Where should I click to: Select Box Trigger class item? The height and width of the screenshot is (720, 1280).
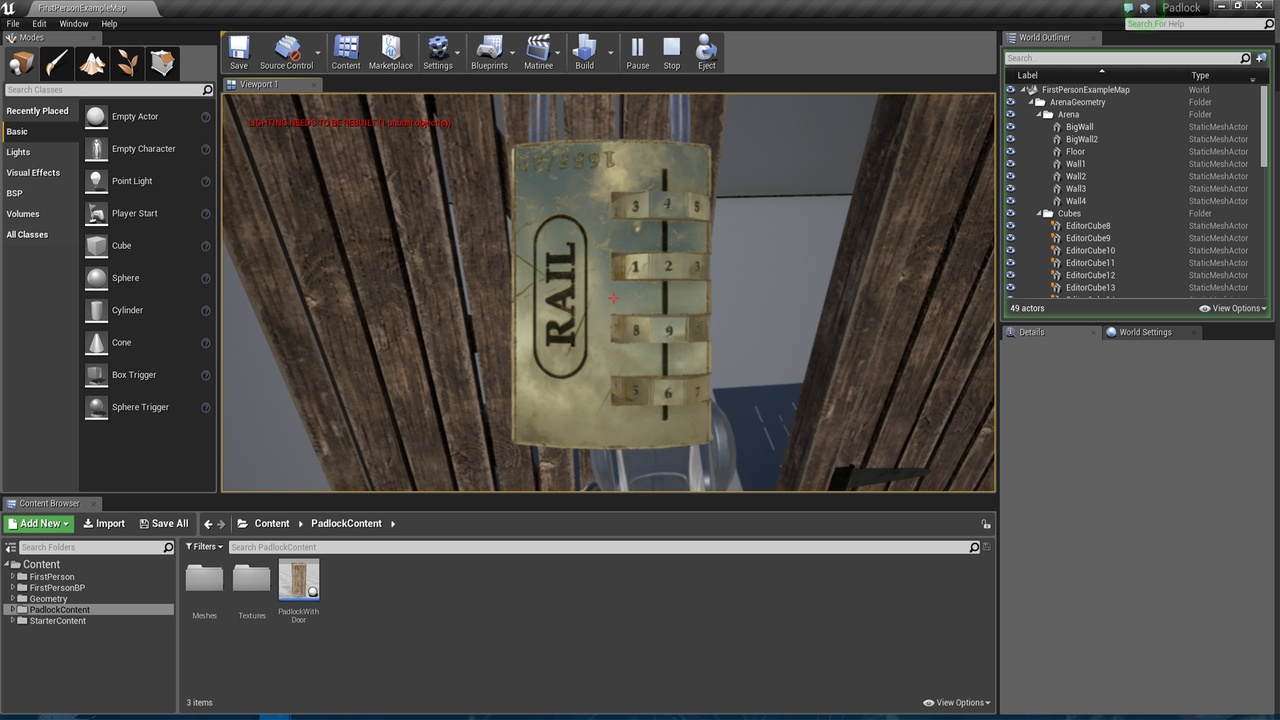coord(148,375)
